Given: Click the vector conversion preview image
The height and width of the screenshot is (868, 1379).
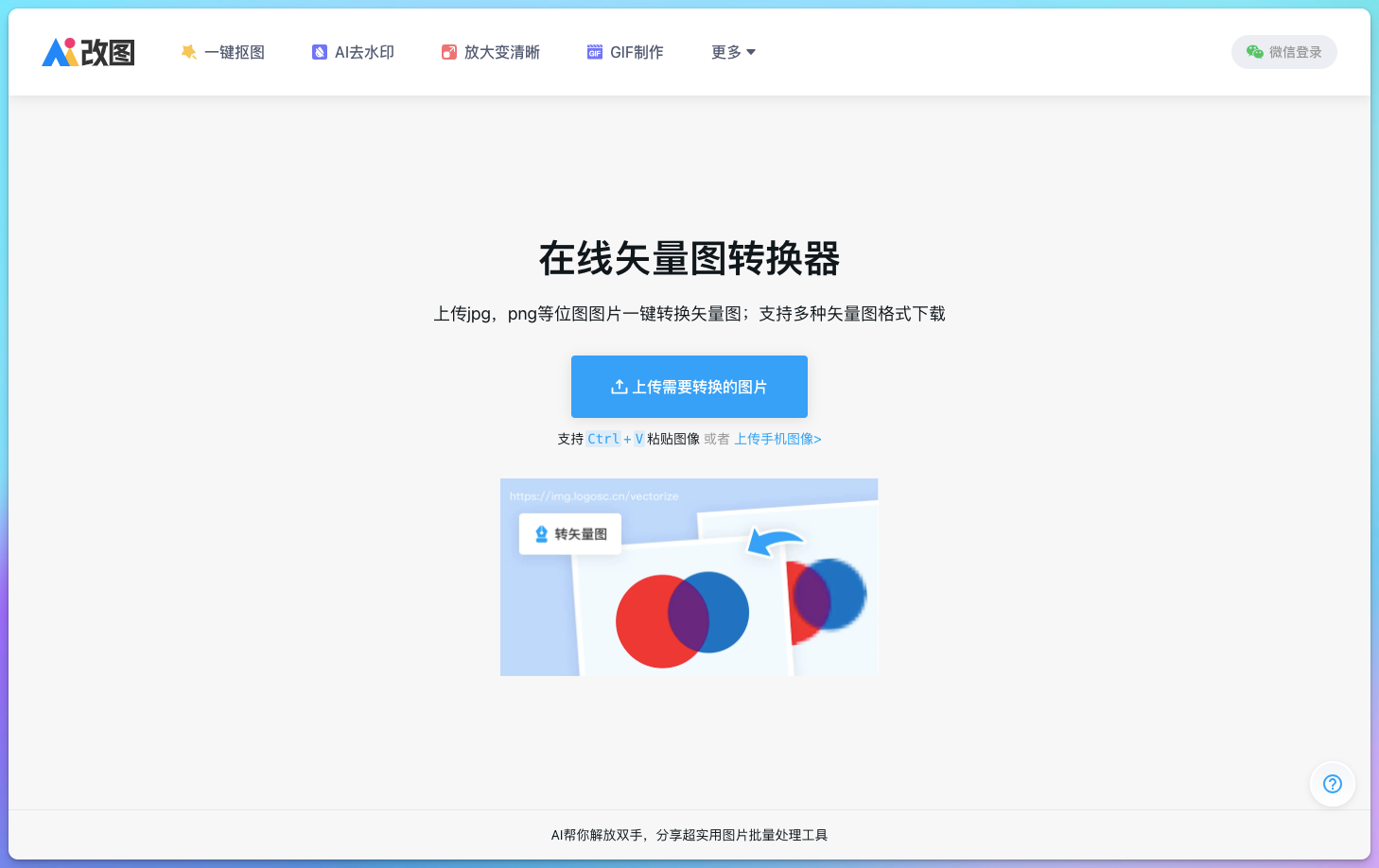Looking at the screenshot, I should [689, 577].
